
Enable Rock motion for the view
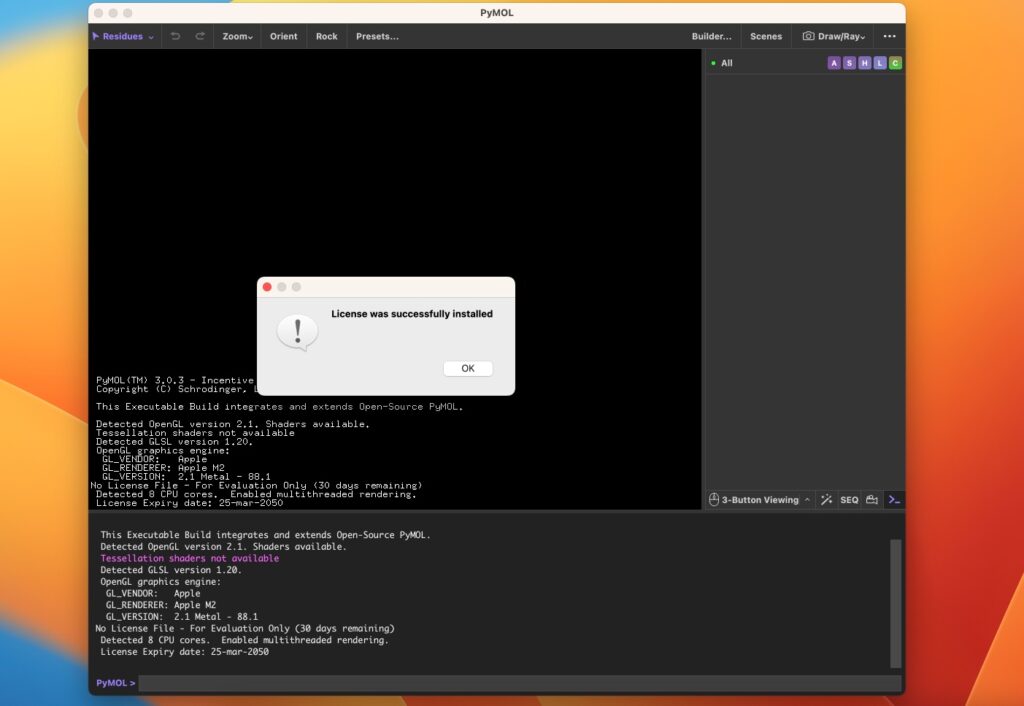pos(326,36)
